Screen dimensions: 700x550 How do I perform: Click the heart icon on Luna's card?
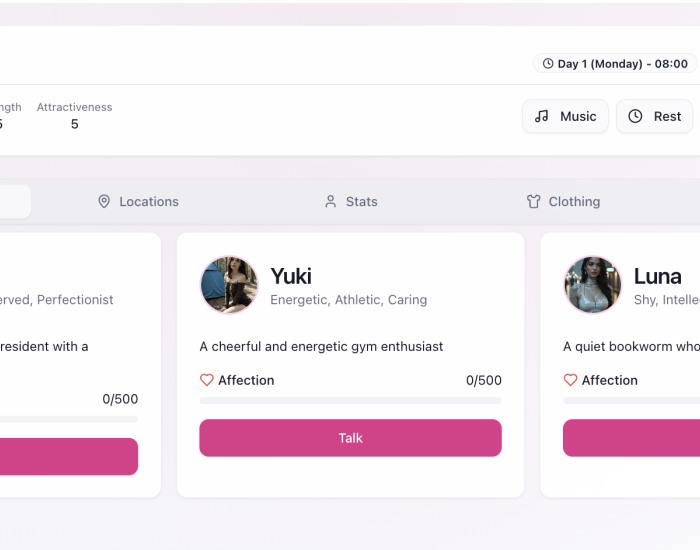tap(571, 380)
